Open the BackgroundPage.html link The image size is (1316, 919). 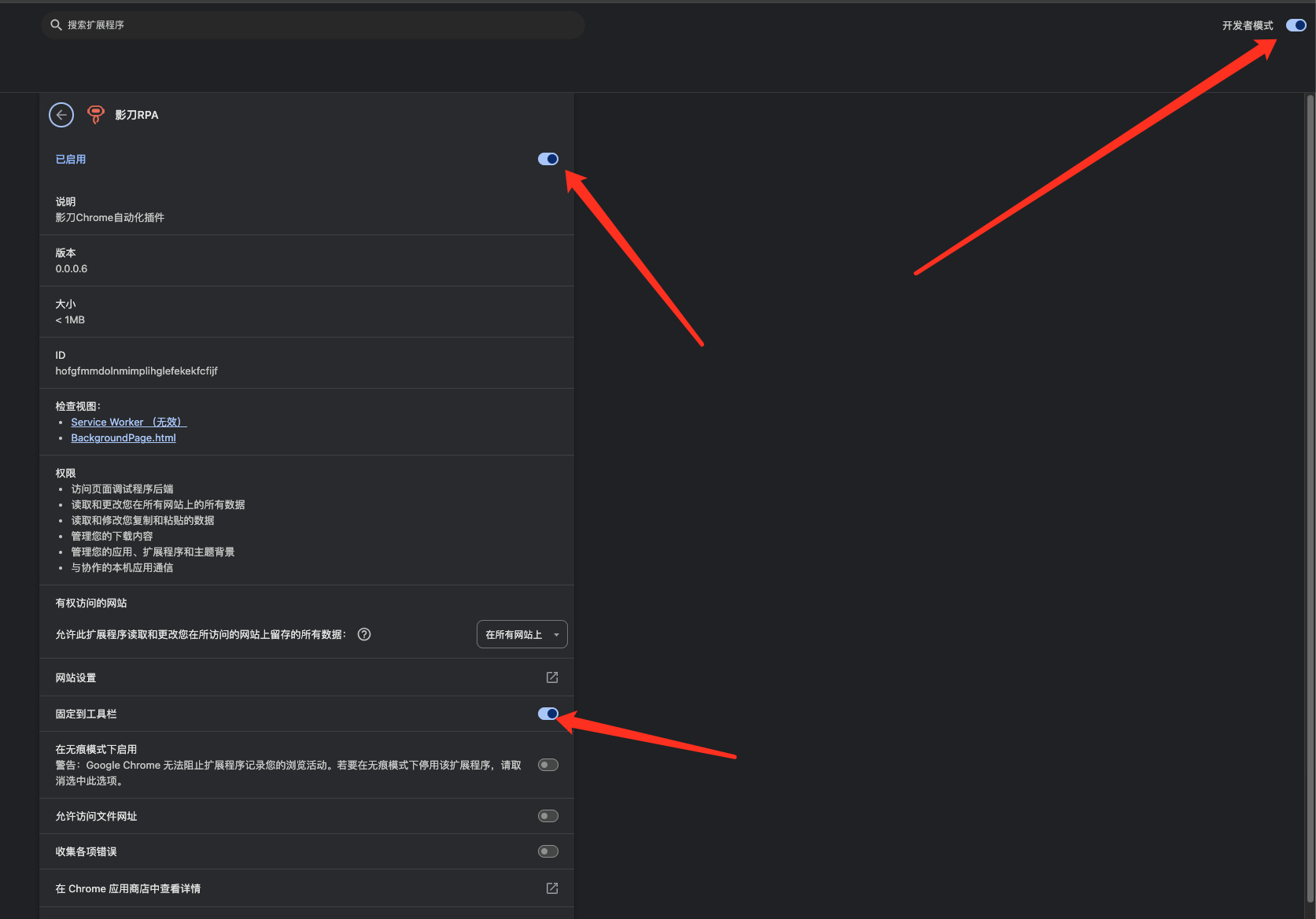(x=123, y=438)
